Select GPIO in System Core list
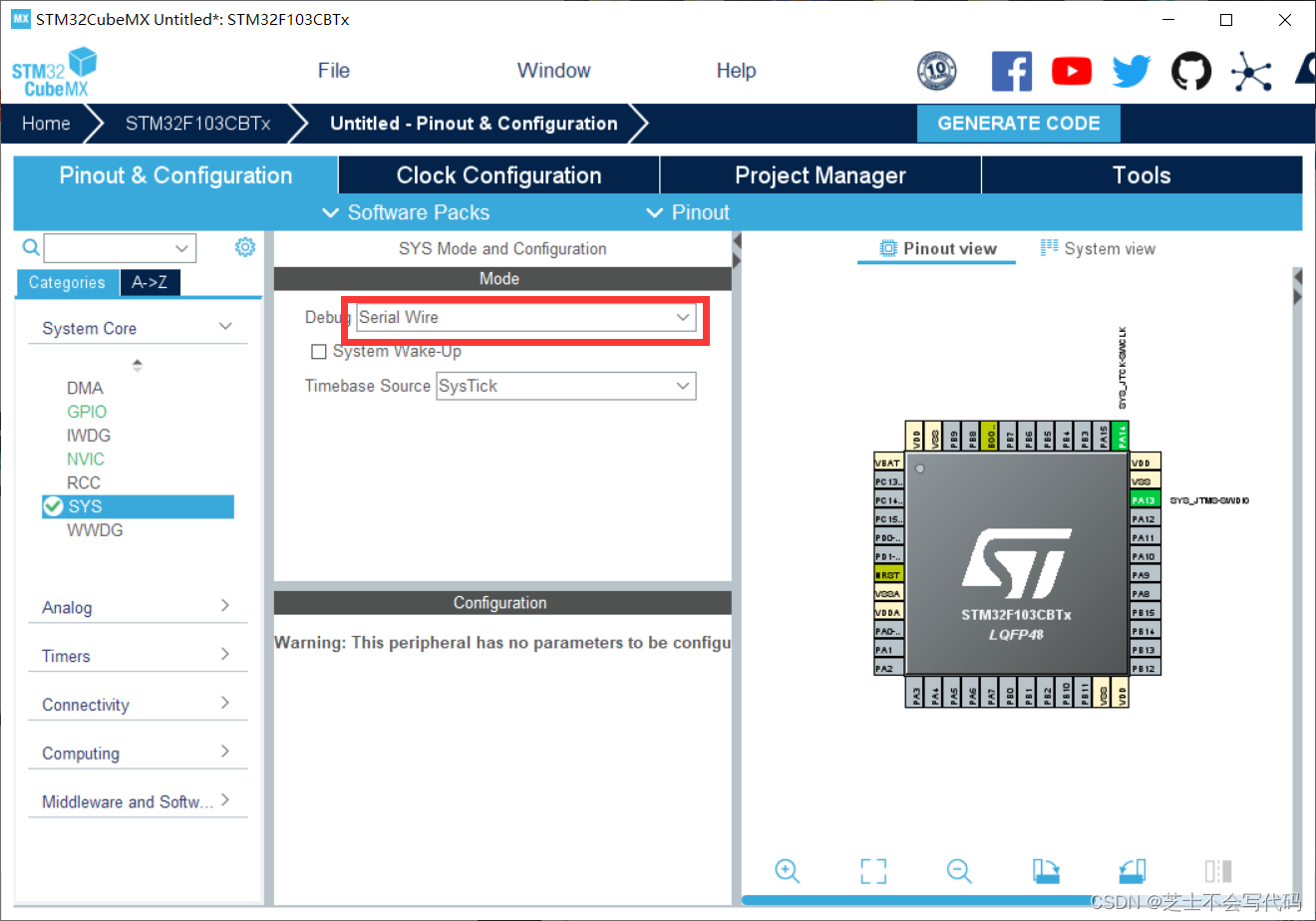Viewport: 1316px width, 921px height. click(87, 412)
